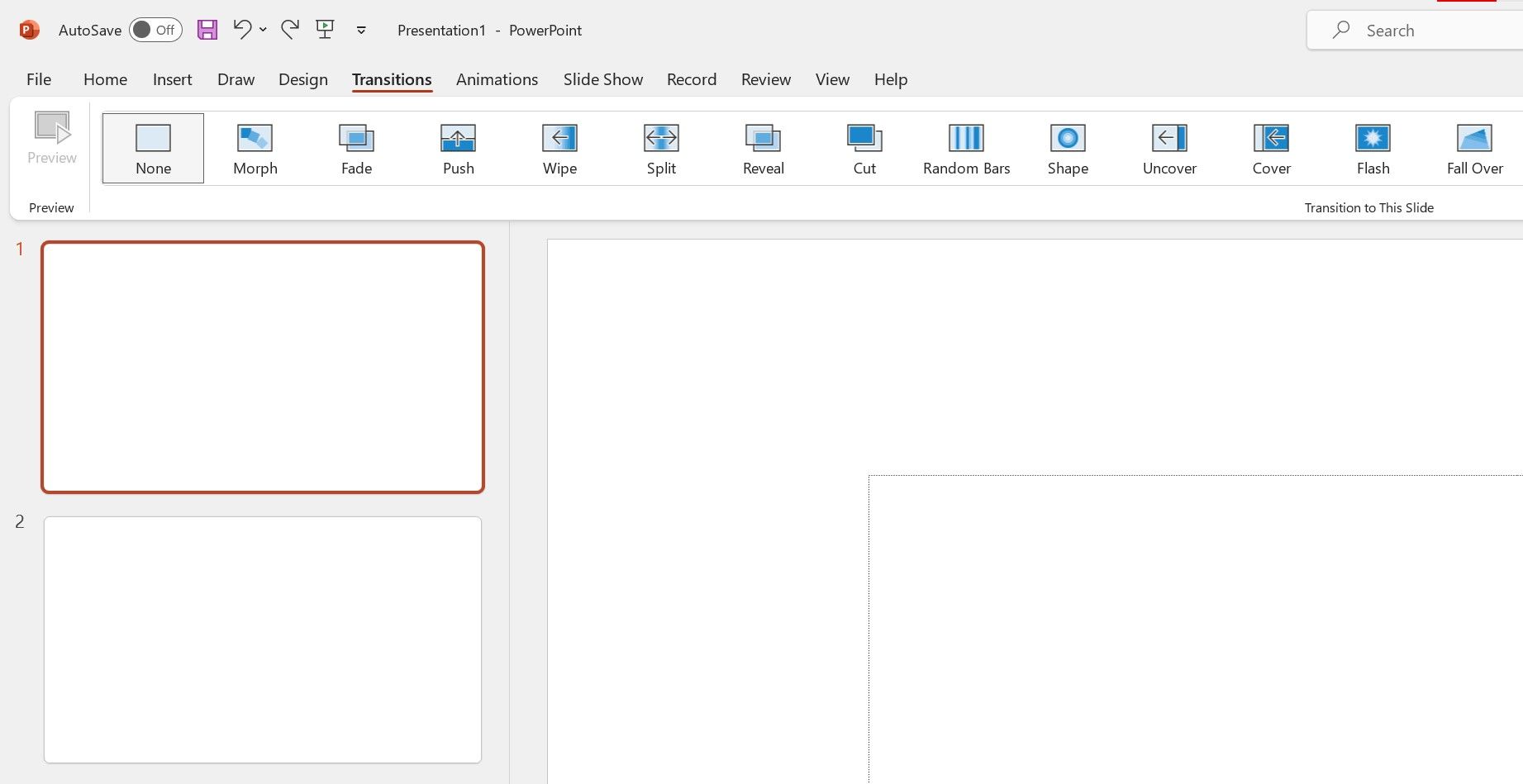Select the Uncover transition
This screenshot has width=1523, height=784.
click(1169, 148)
